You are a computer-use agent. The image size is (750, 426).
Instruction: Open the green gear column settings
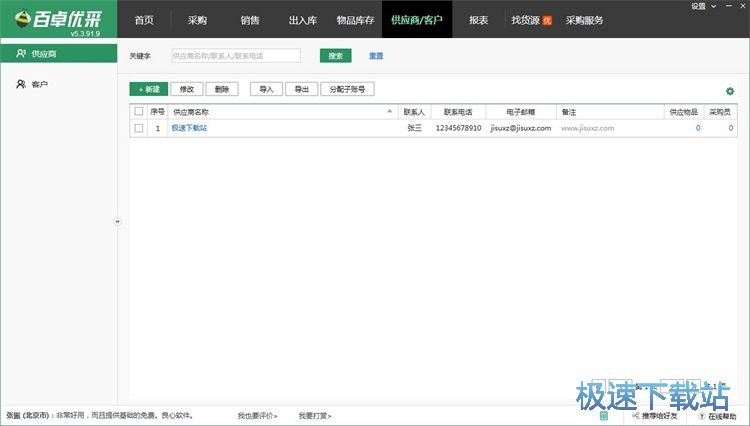pyautogui.click(x=729, y=91)
